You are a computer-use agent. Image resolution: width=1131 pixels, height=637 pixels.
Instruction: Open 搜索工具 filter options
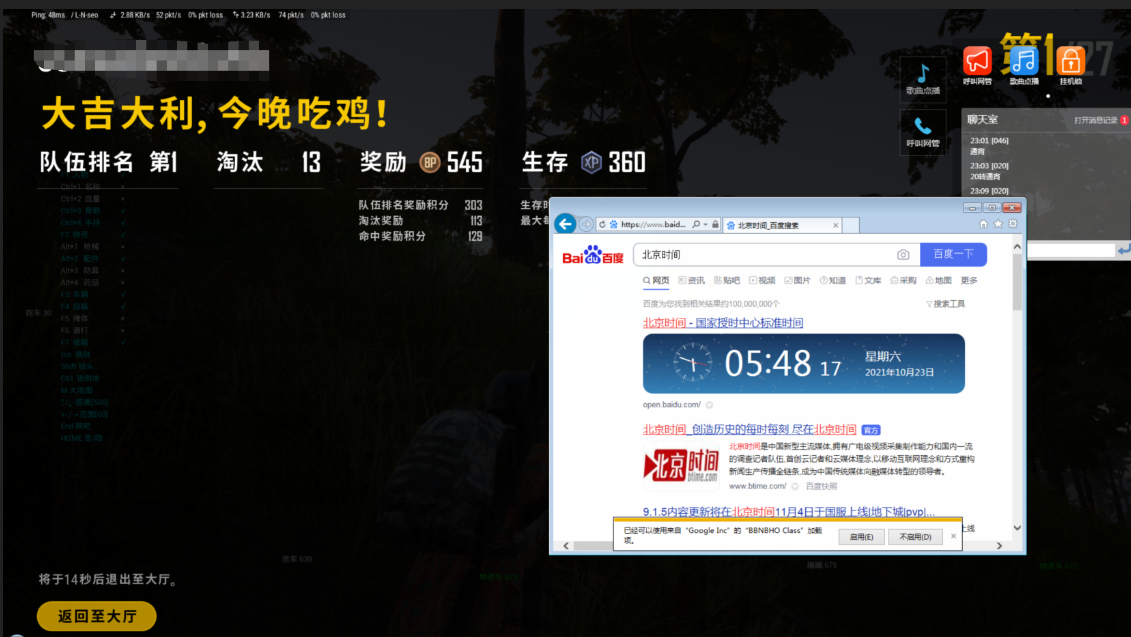946,304
